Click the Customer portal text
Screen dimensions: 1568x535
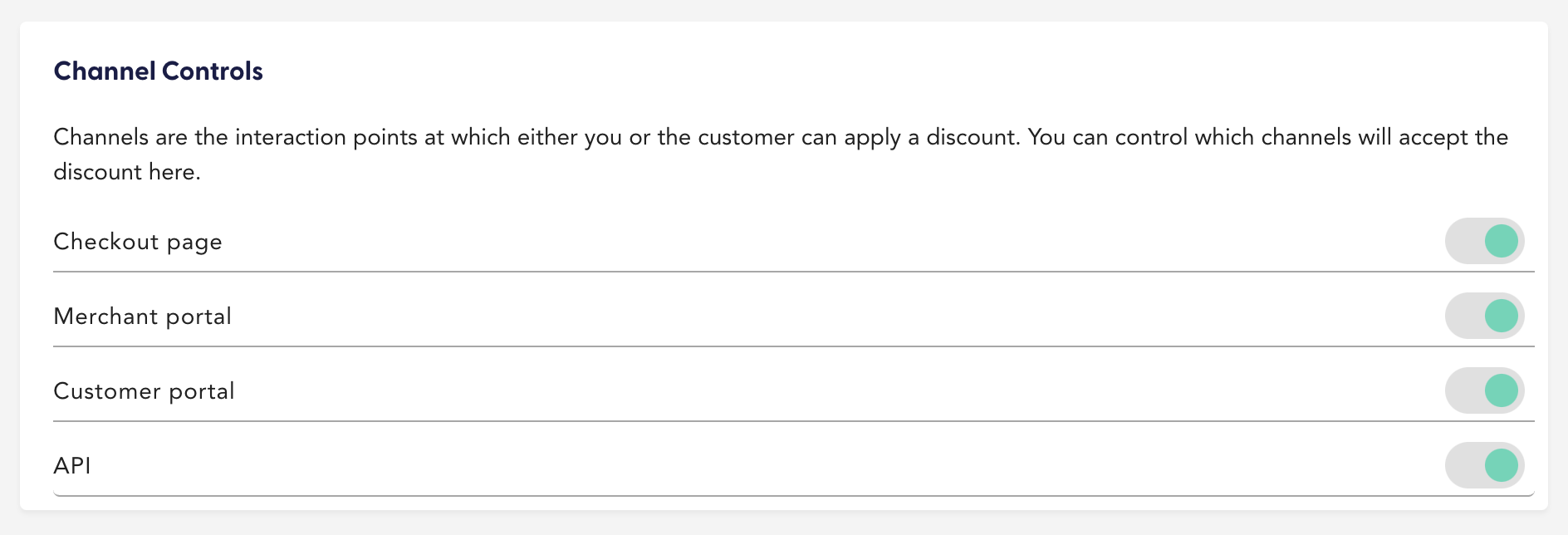pyautogui.click(x=144, y=391)
